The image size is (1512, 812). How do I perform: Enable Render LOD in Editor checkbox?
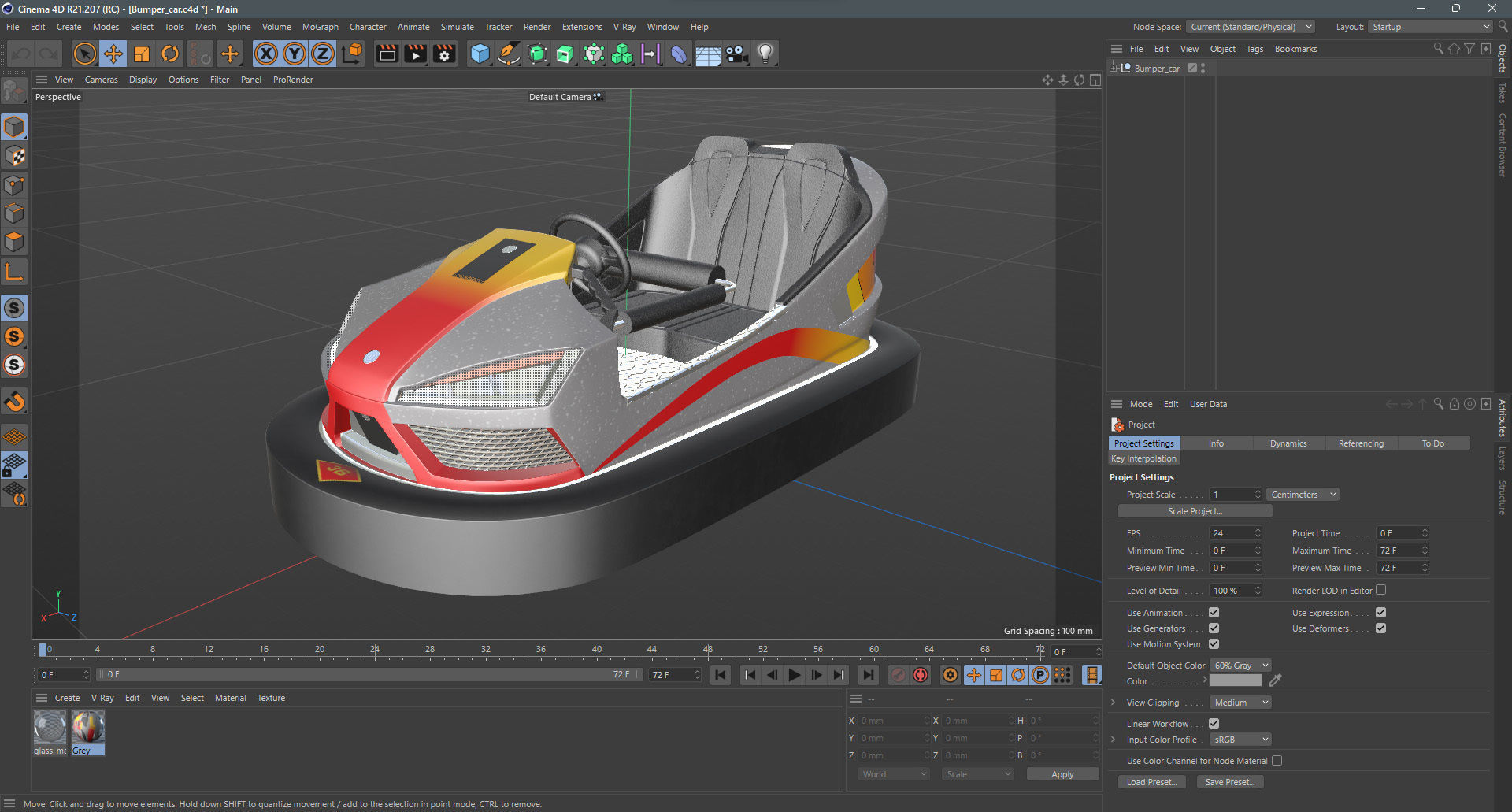tap(1380, 590)
